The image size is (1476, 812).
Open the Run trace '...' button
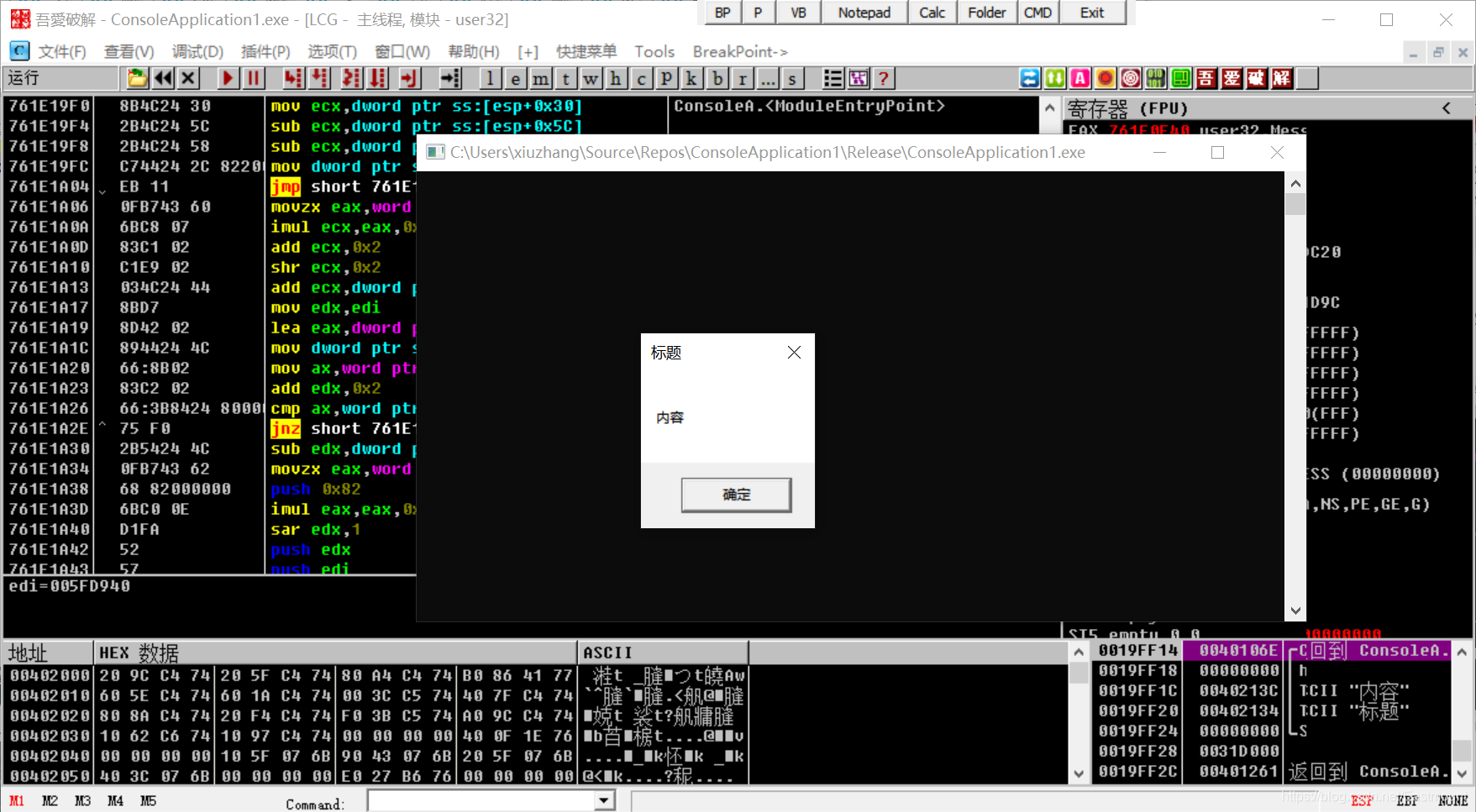click(768, 79)
